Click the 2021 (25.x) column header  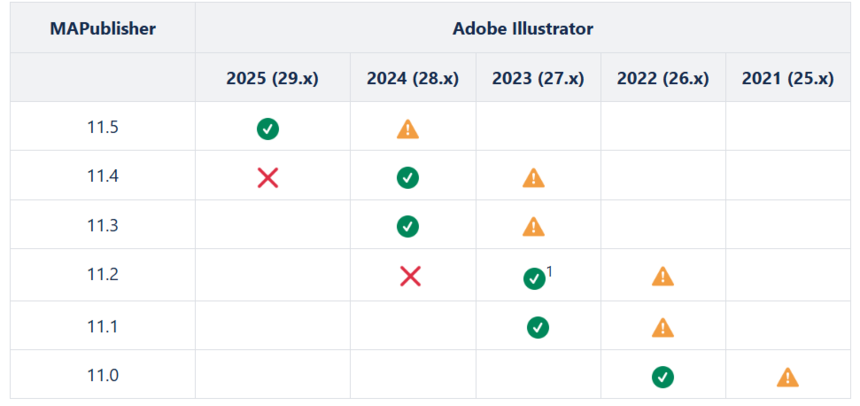point(788,78)
